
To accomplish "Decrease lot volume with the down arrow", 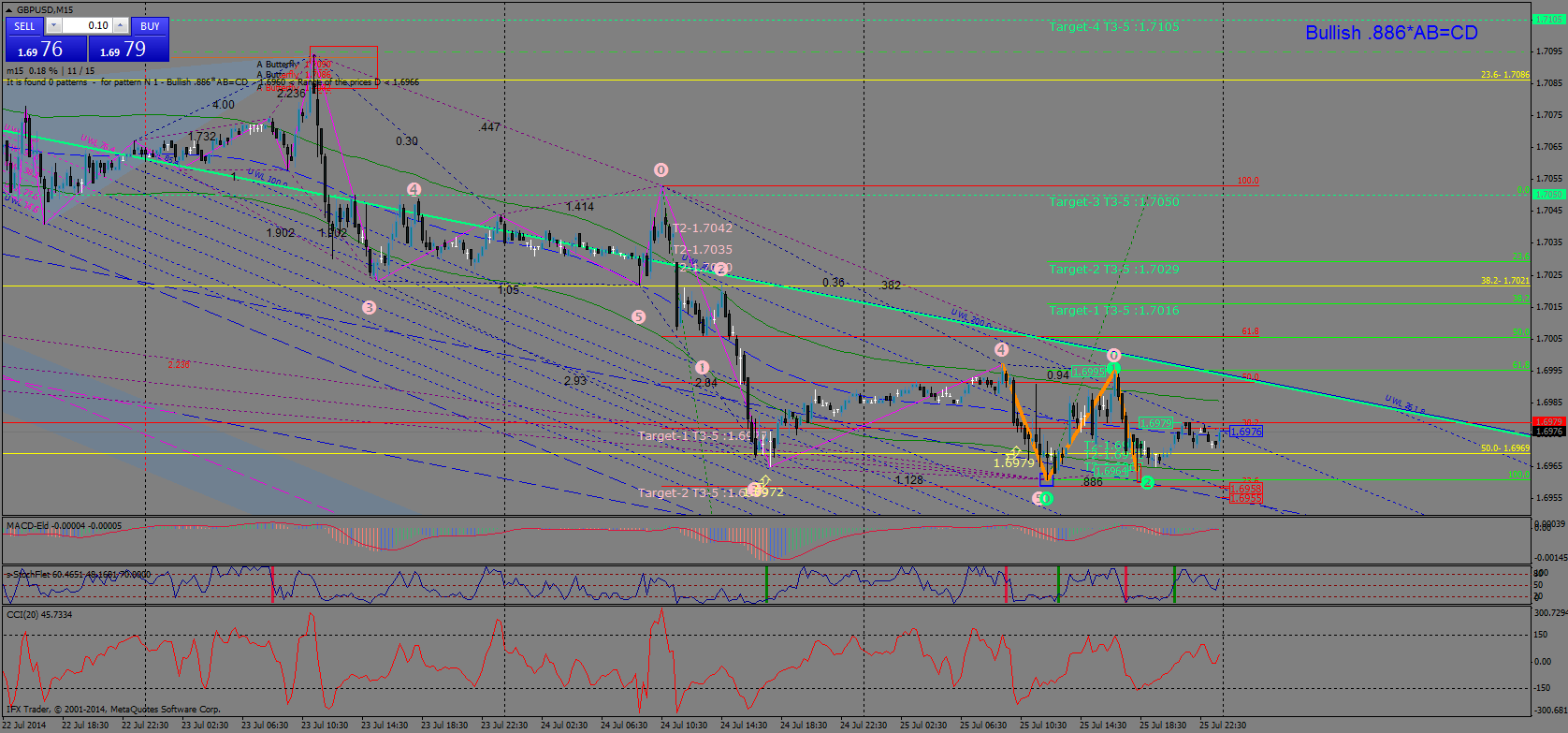I will coord(53,26).
